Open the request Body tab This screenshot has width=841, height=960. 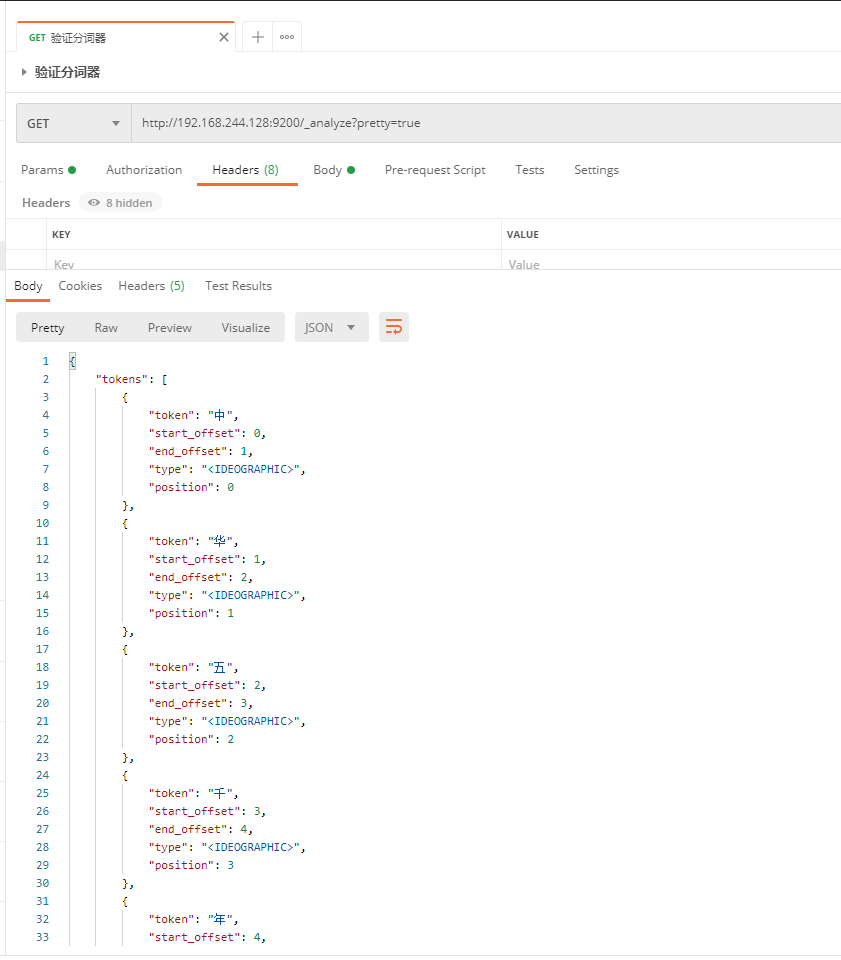(x=334, y=170)
